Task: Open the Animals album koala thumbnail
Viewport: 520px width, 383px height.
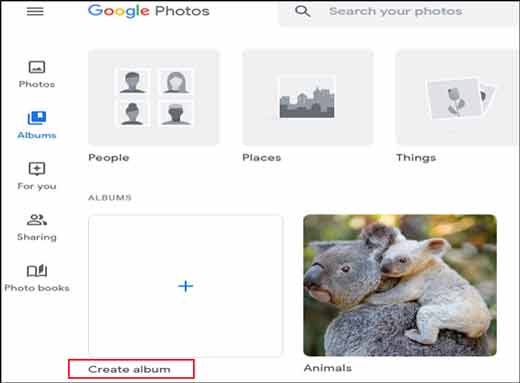Action: coord(400,285)
